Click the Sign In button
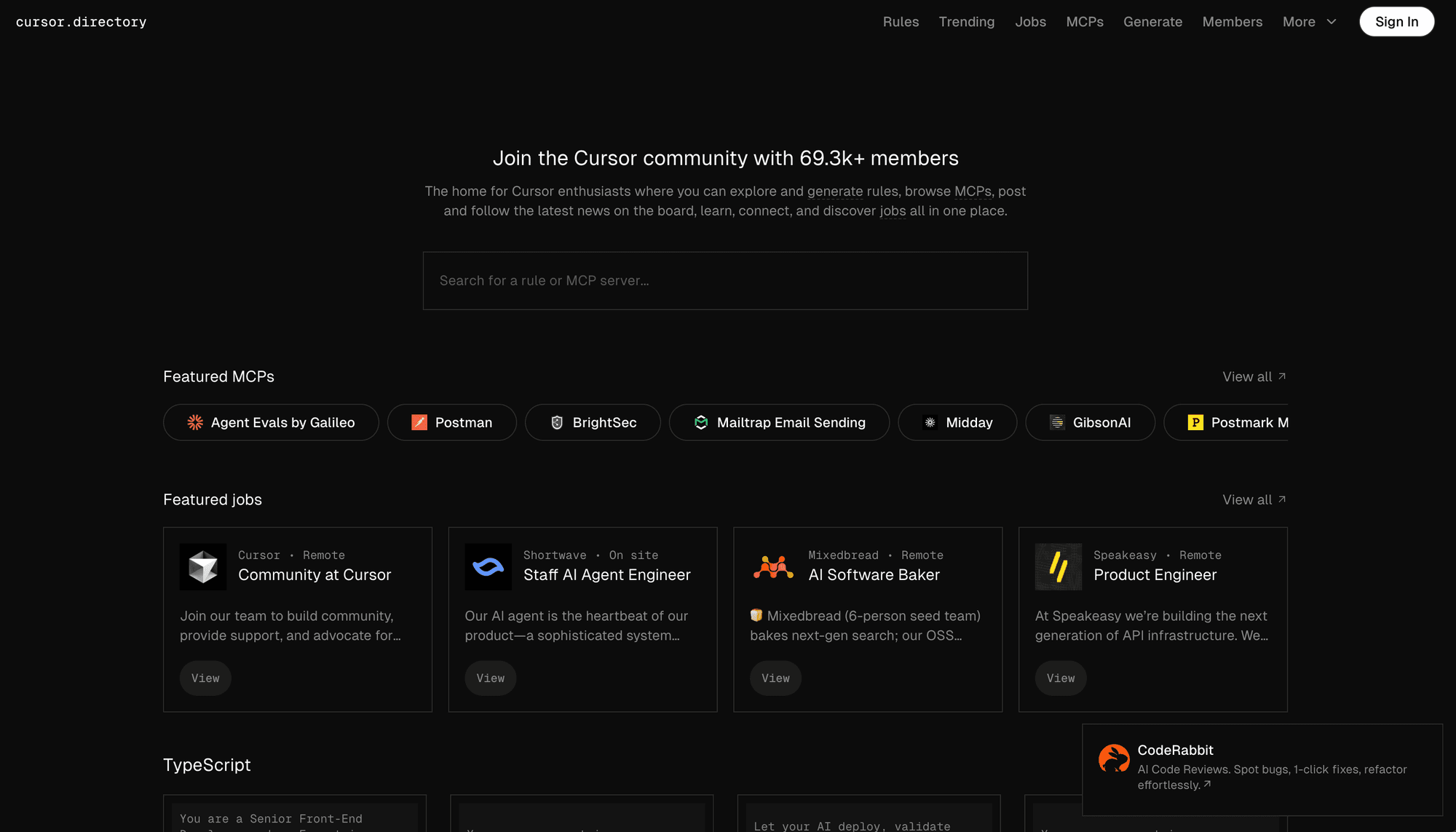The image size is (1456, 832). [x=1396, y=21]
